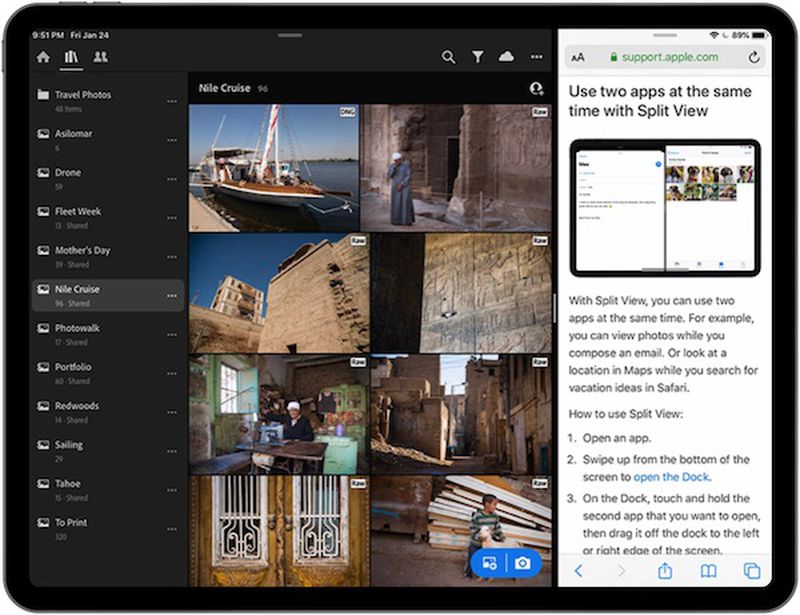Tap the Split View divider handle
Viewport: 800px width, 615px height.
555,308
